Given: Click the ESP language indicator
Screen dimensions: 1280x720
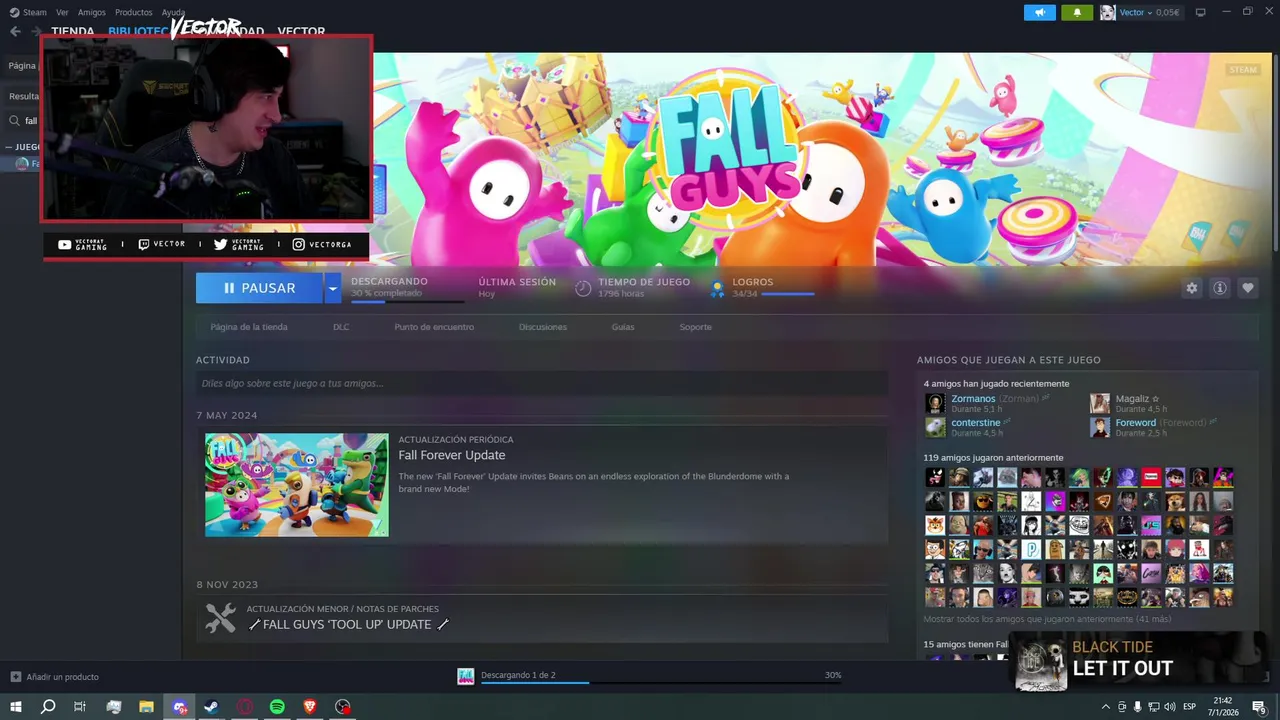Looking at the screenshot, I should pos(1190,707).
